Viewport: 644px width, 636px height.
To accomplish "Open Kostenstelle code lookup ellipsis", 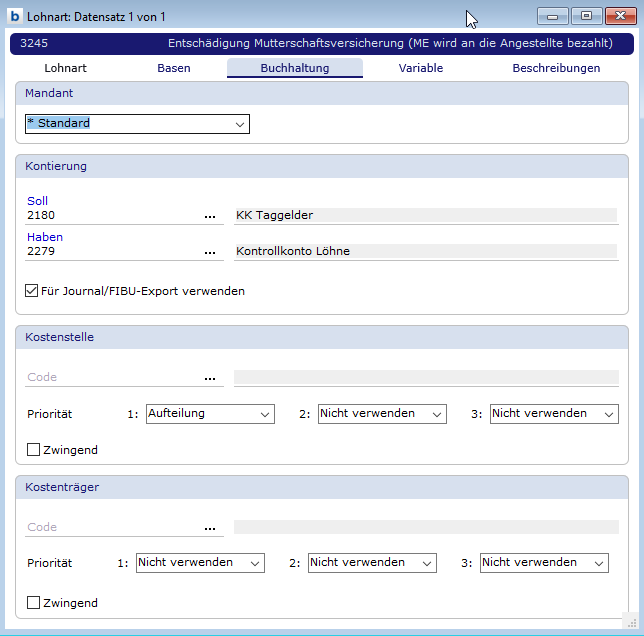I will tap(210, 378).
